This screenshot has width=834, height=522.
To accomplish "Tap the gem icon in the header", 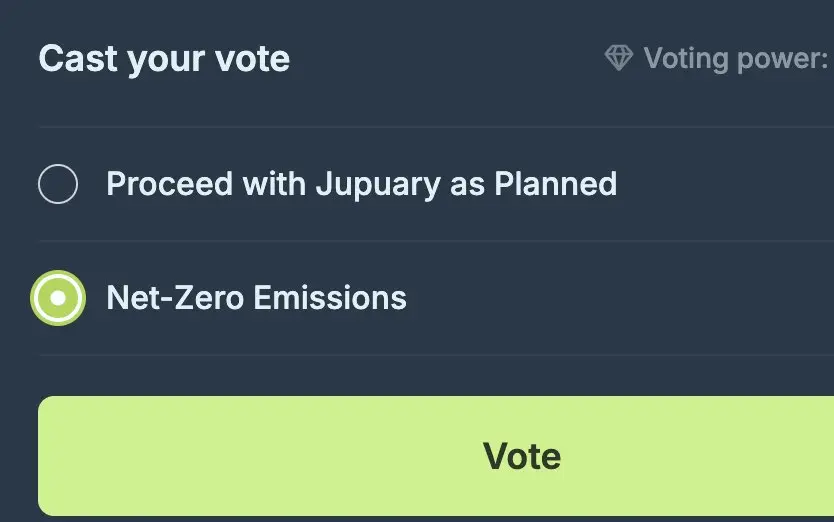I will point(619,58).
